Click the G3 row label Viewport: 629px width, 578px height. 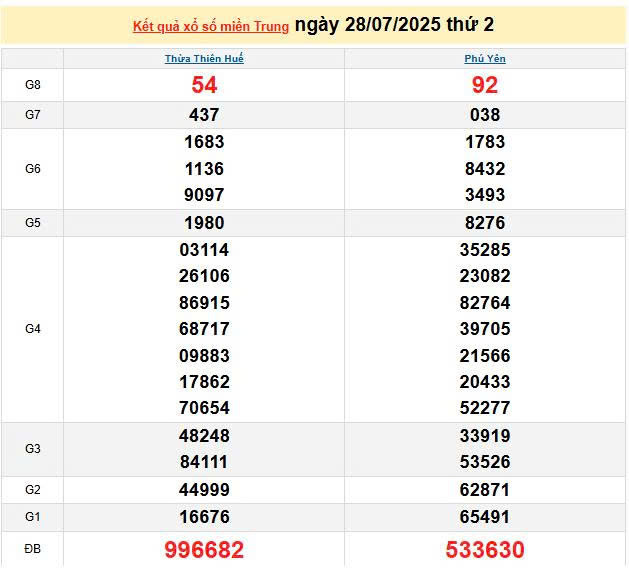pyautogui.click(x=32, y=448)
